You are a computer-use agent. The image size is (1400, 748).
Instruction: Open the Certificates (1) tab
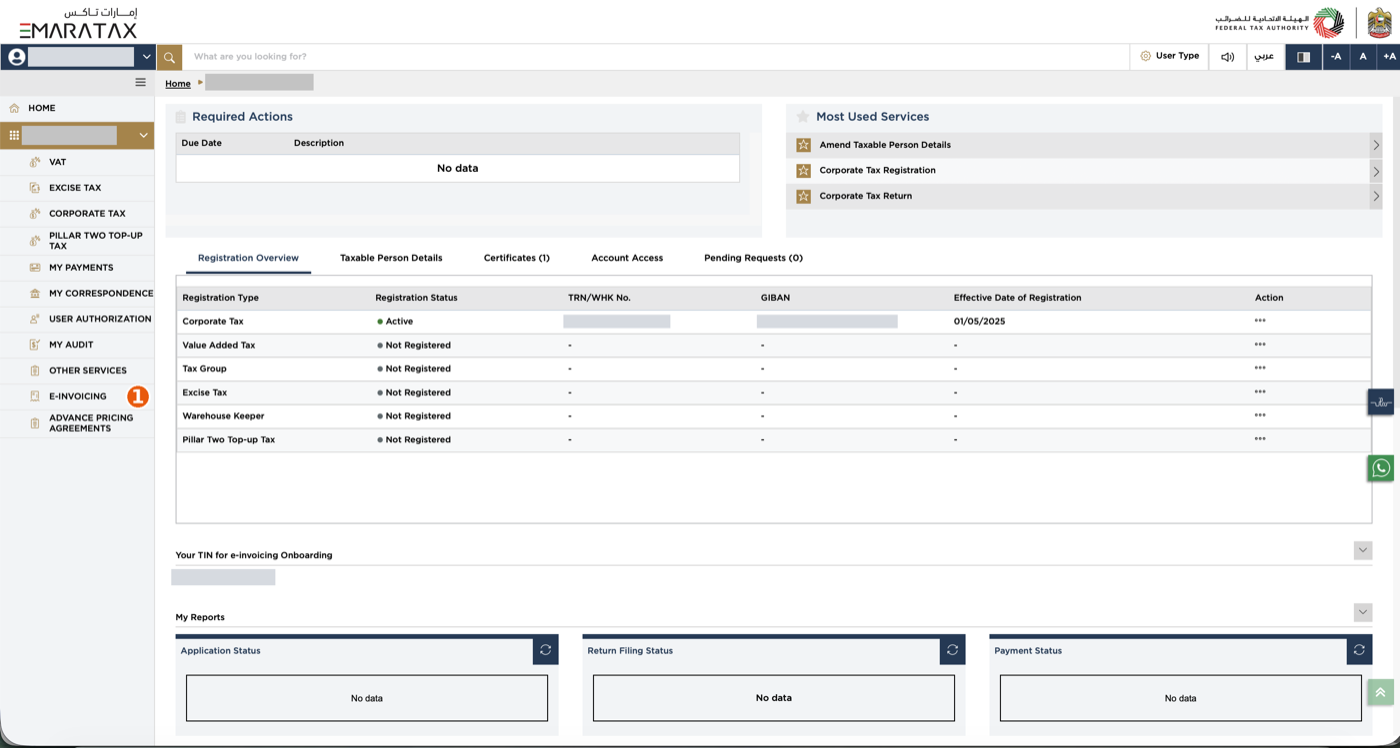(517, 258)
